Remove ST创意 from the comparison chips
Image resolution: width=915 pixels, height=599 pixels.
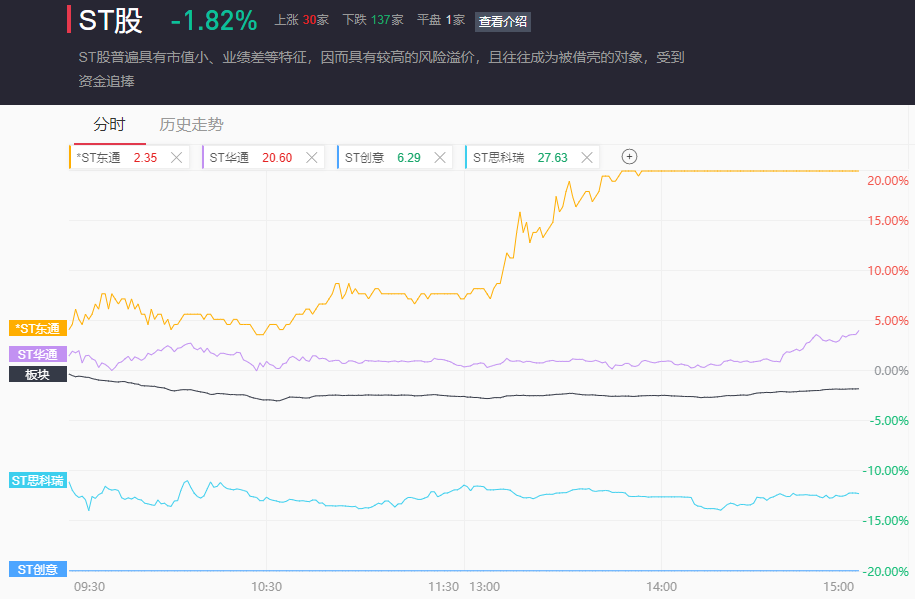(439, 157)
